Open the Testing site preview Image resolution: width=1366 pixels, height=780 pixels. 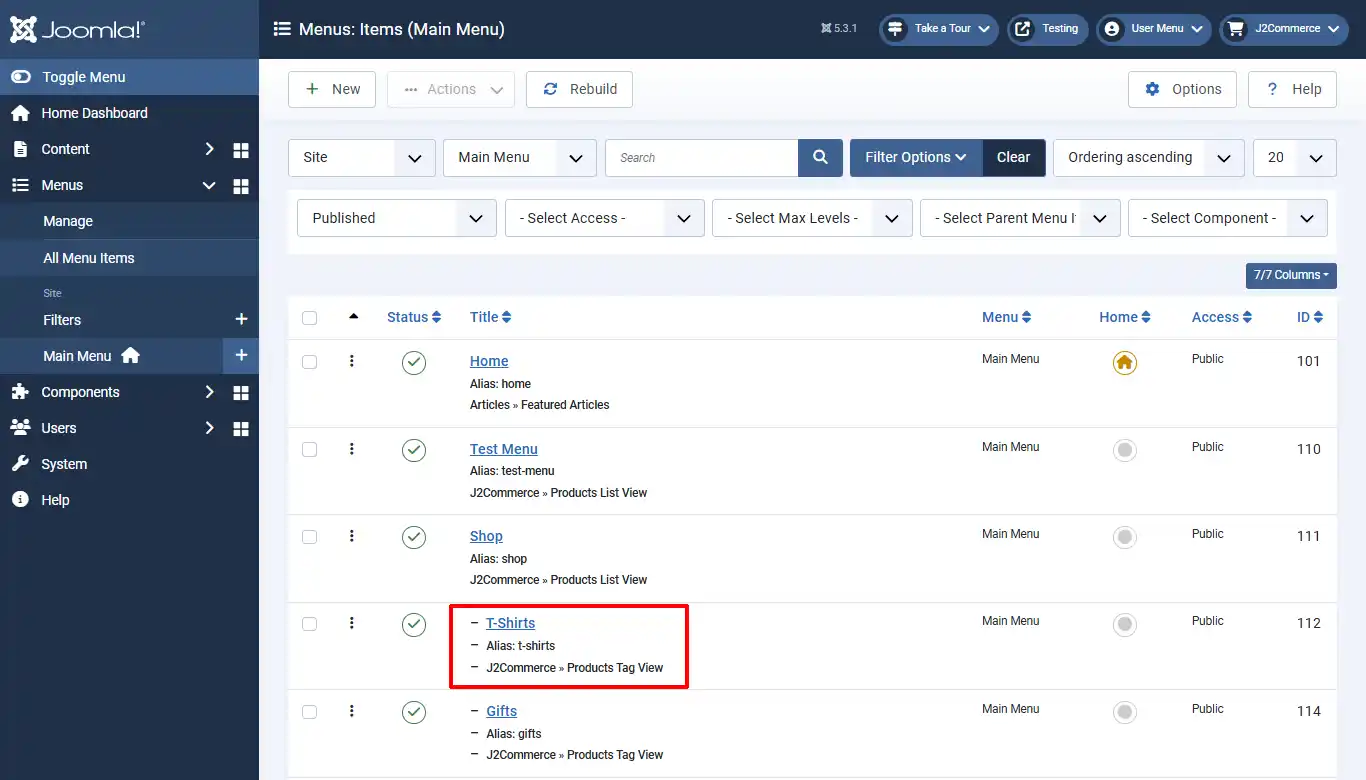(x=1048, y=29)
